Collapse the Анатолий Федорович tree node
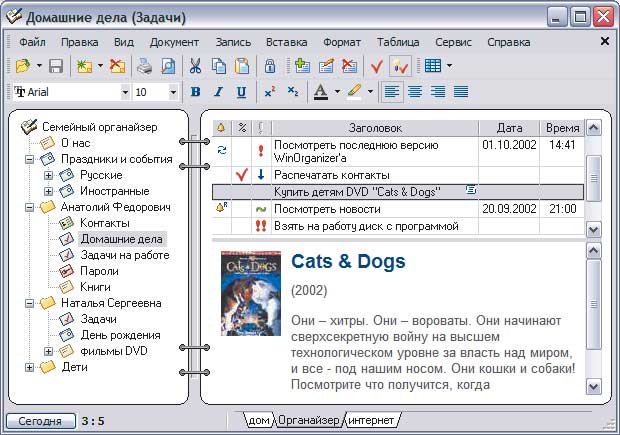The height and width of the screenshot is (435, 620). [x=29, y=207]
